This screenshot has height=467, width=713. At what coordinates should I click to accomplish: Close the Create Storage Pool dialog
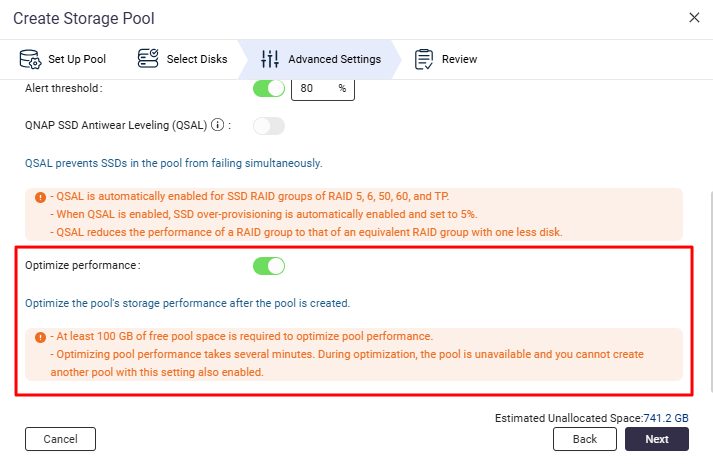click(695, 17)
